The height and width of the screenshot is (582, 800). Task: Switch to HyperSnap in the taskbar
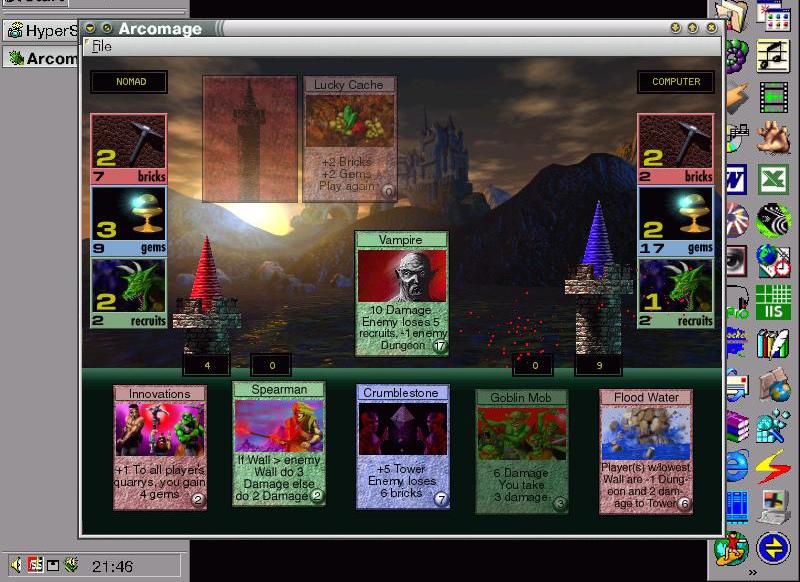40,30
